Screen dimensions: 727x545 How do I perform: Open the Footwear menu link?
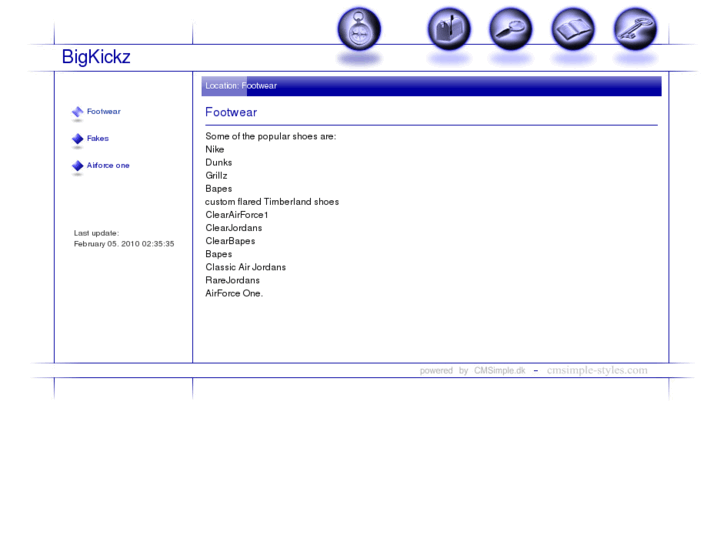tap(103, 111)
